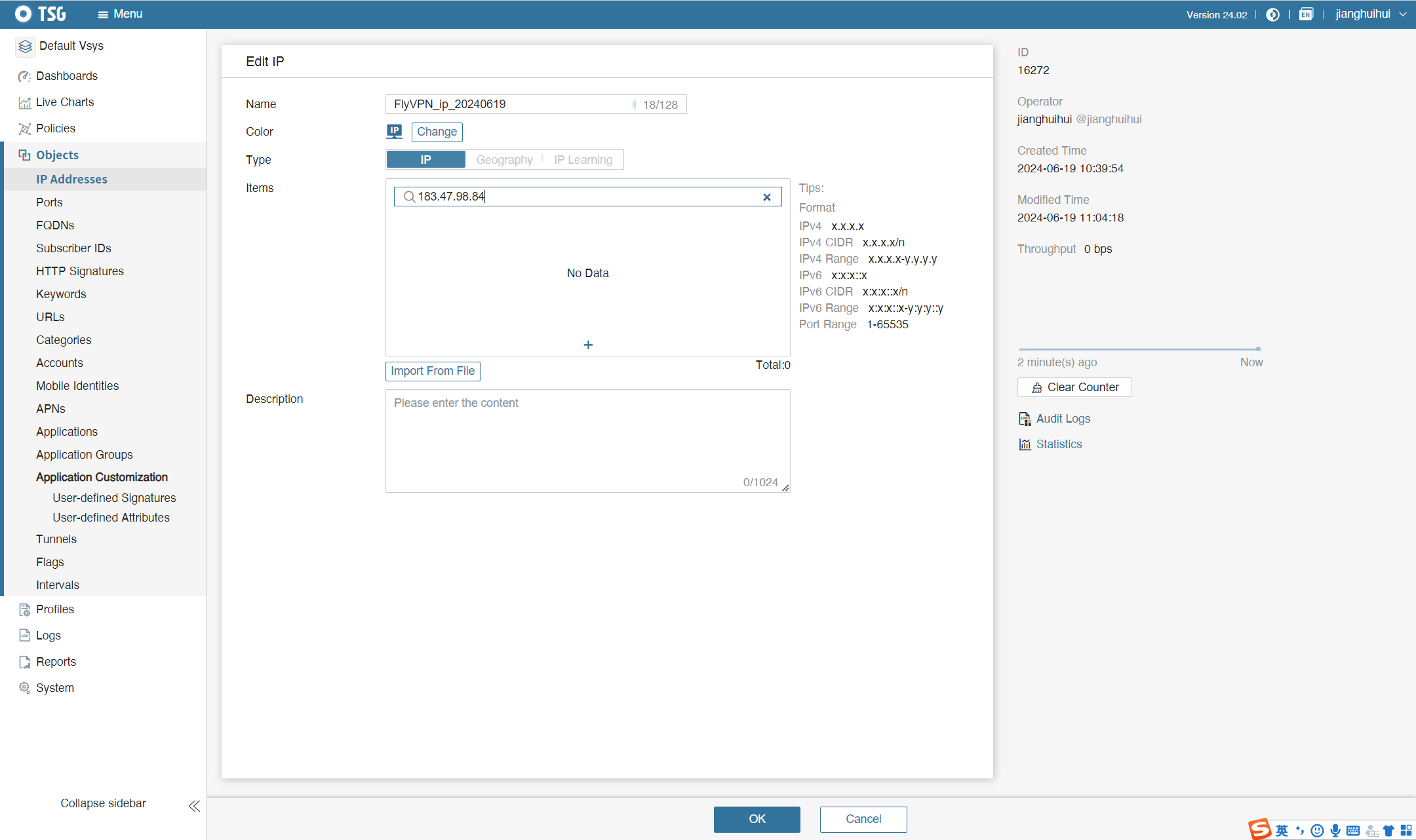Clear the items search with X icon
The image size is (1416, 840).
(x=766, y=197)
